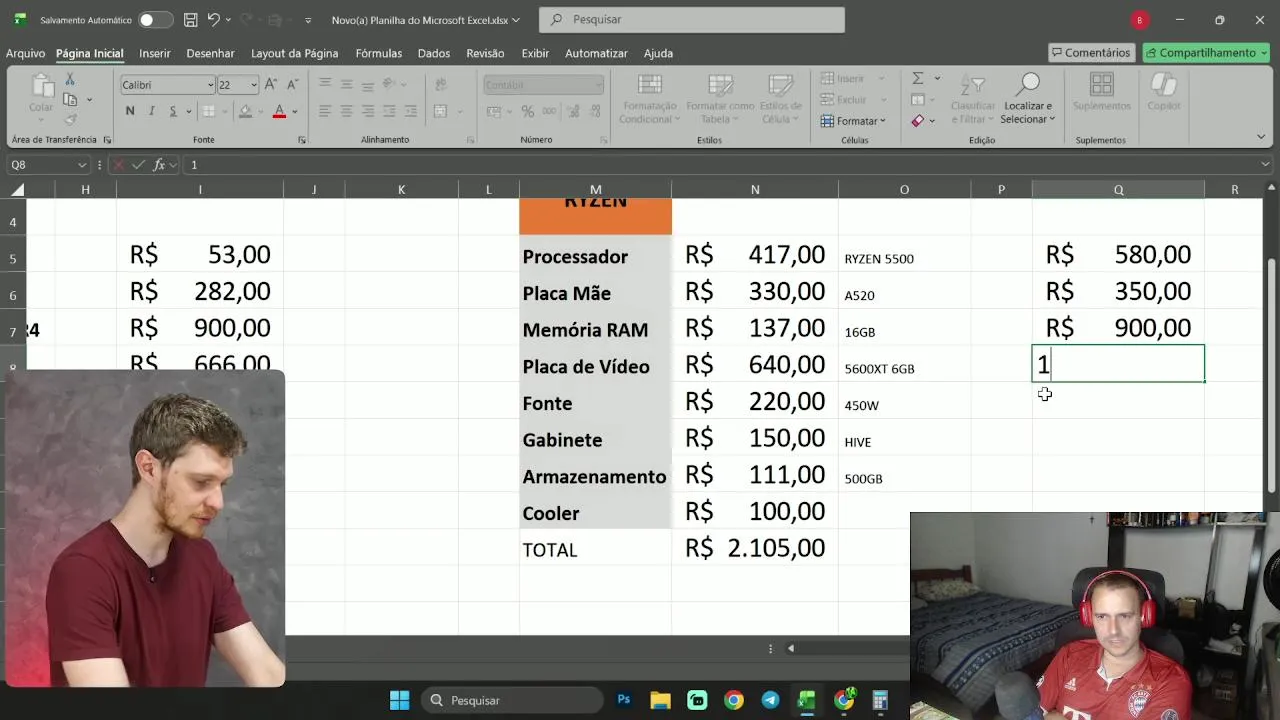Open Telegram from the taskbar
Viewport: 1280px width, 720px height.
click(770, 700)
